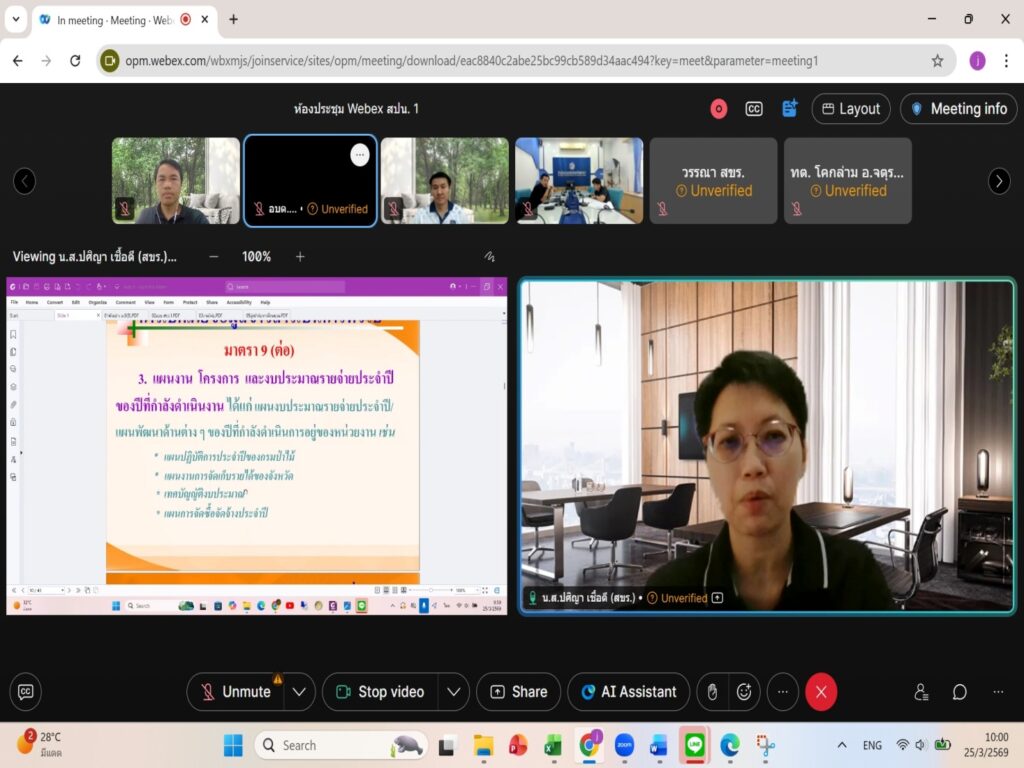
Task: Open the chat panel icon
Action: [x=959, y=692]
